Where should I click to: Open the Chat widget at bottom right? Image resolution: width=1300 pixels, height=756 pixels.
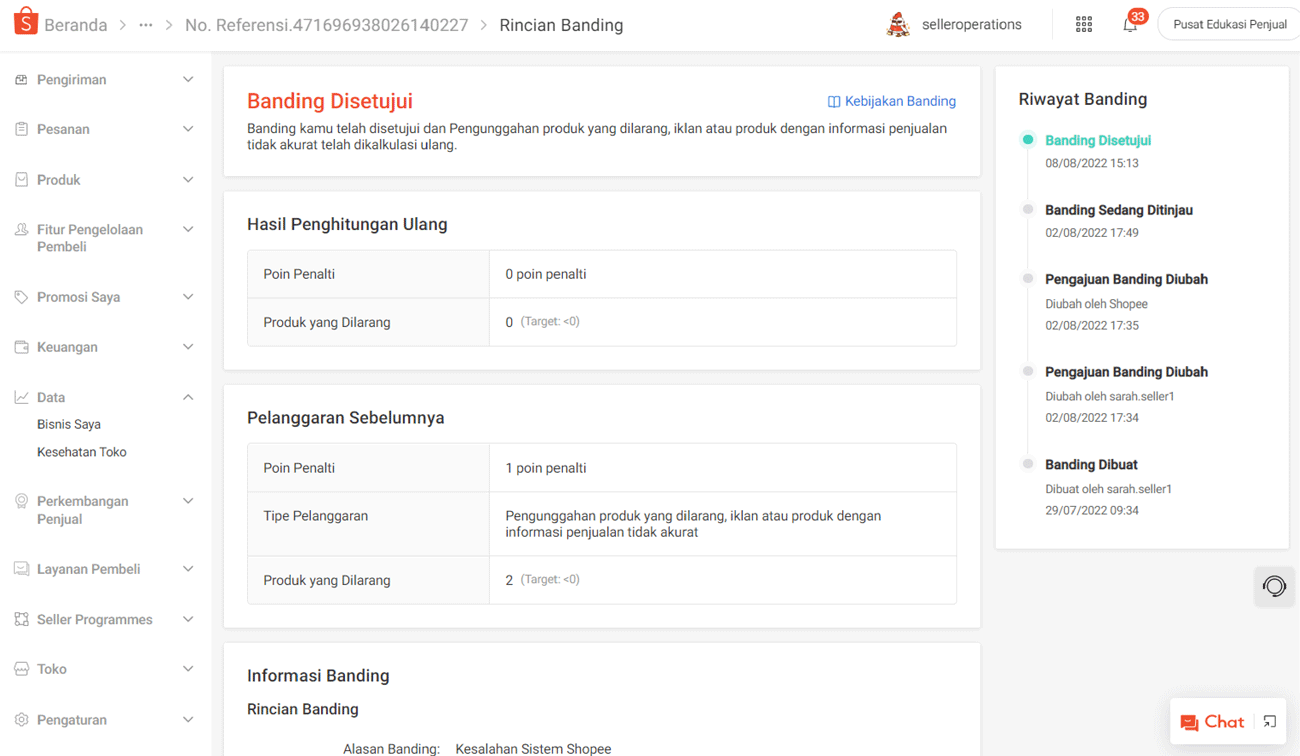pyautogui.click(x=1219, y=721)
